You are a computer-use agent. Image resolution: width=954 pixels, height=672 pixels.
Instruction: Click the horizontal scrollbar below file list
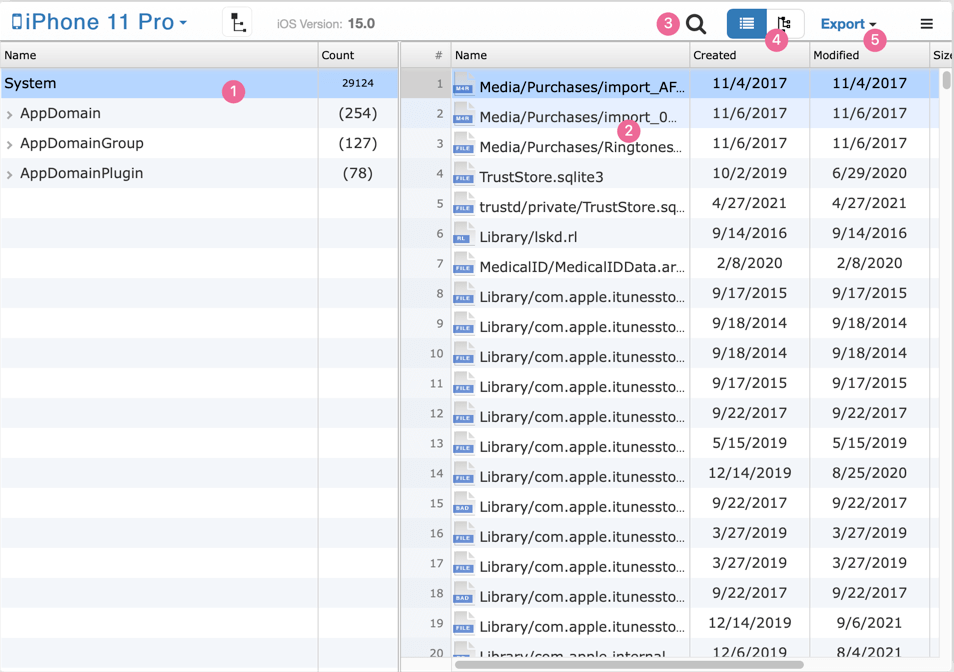click(x=629, y=665)
